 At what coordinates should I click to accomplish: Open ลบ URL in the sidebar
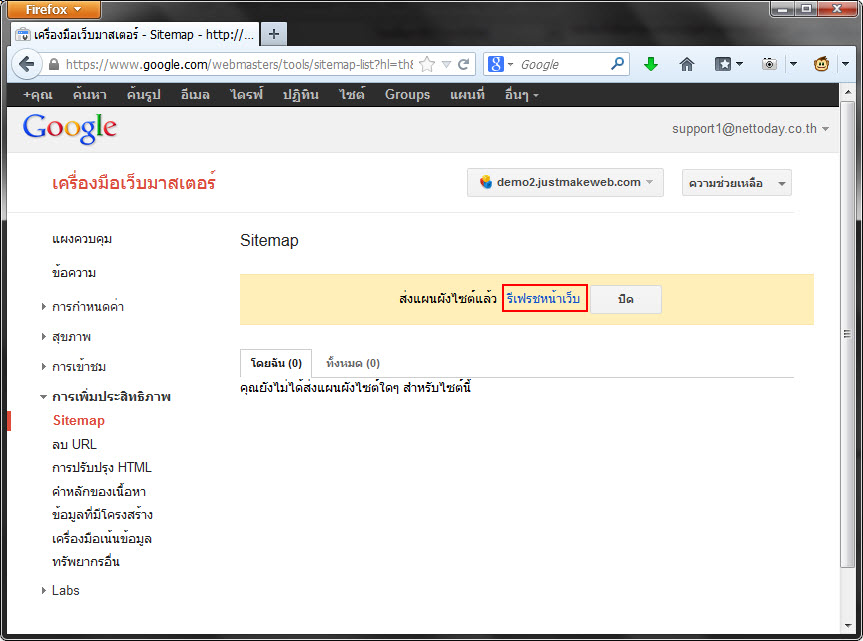click(x=74, y=444)
